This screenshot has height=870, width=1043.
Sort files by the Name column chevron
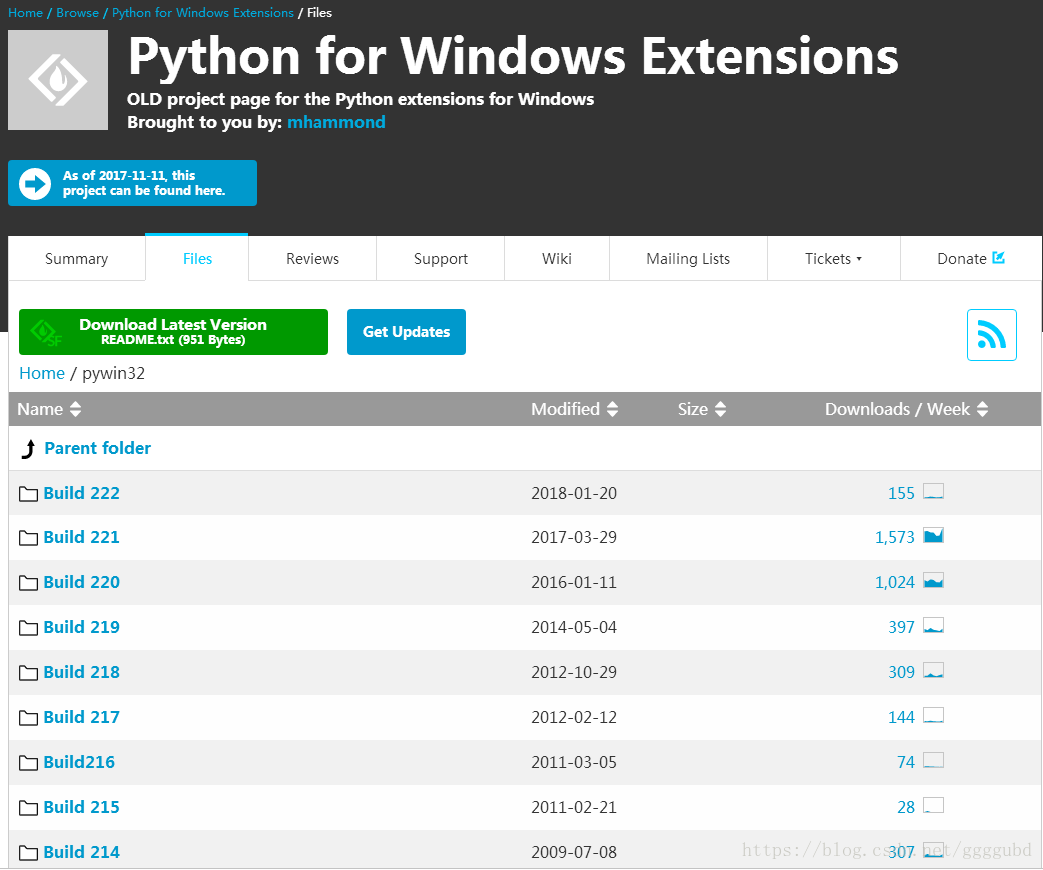(x=75, y=409)
